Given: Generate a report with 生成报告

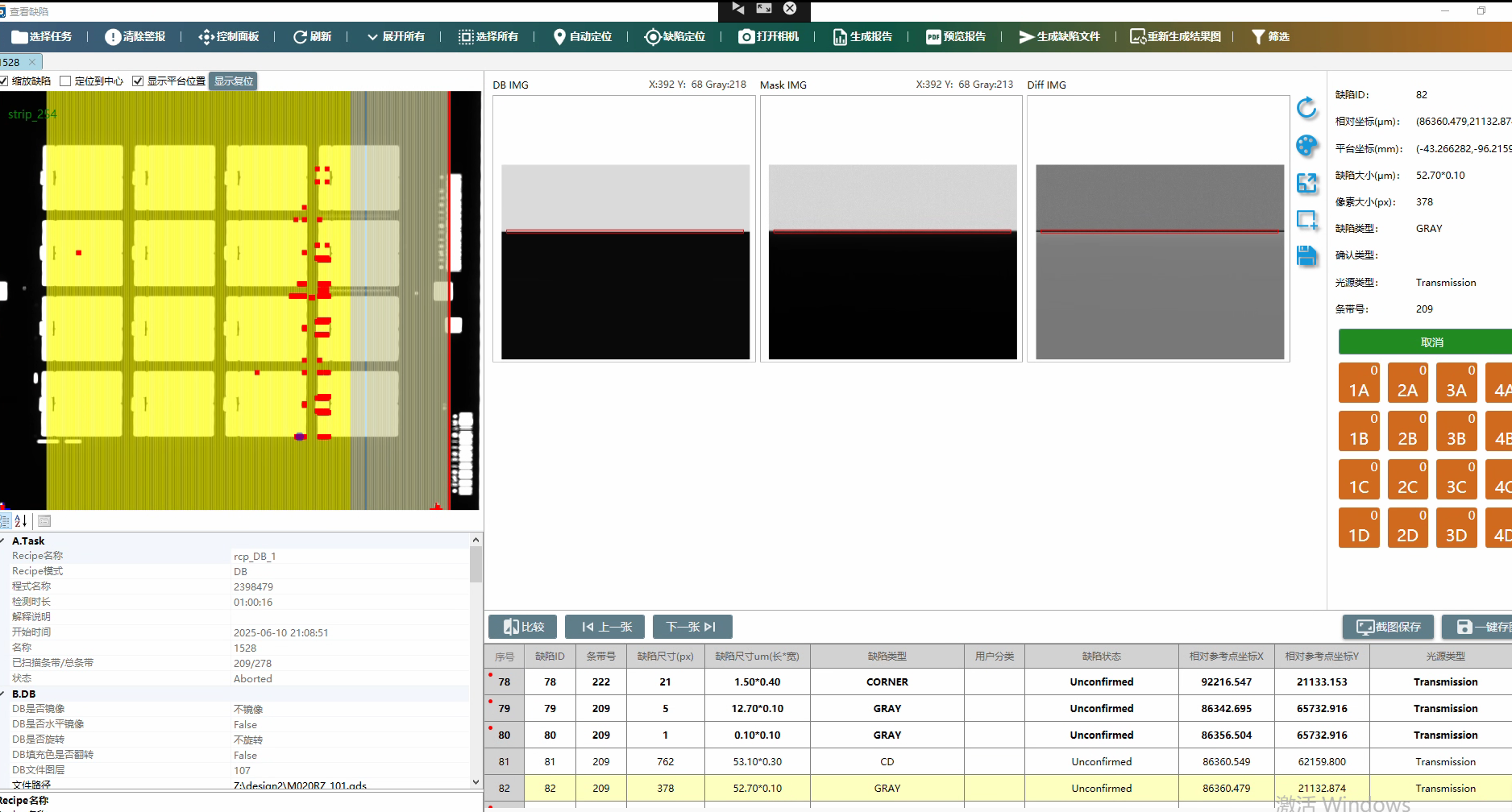Looking at the screenshot, I should 862,37.
